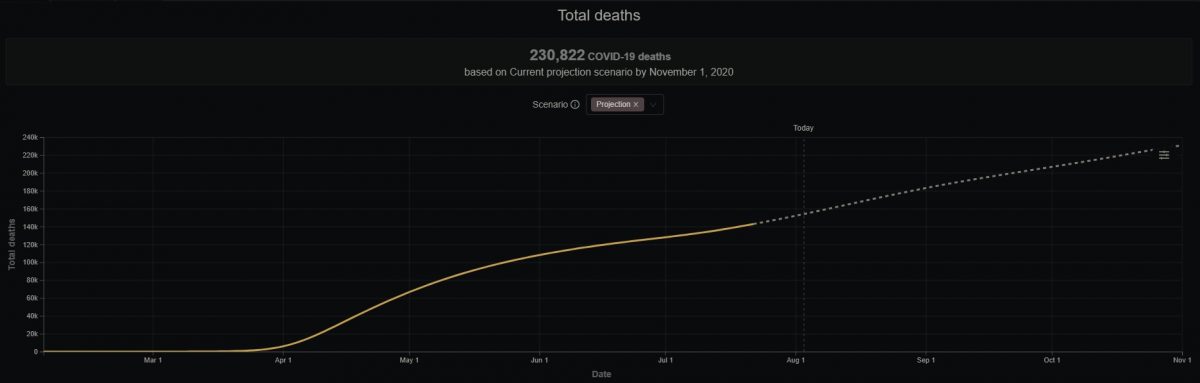Open the chart settings sliders icon

(x=1164, y=154)
